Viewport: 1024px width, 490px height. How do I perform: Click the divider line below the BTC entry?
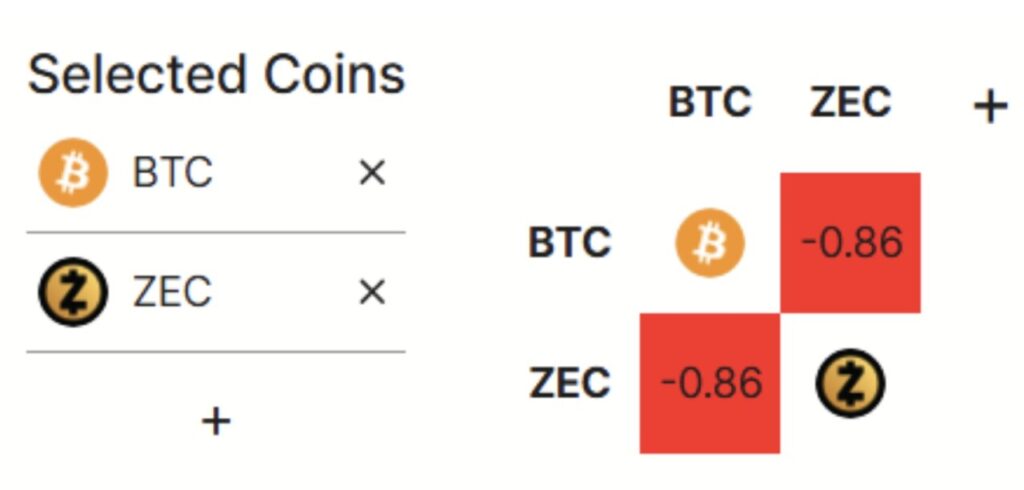[216, 233]
